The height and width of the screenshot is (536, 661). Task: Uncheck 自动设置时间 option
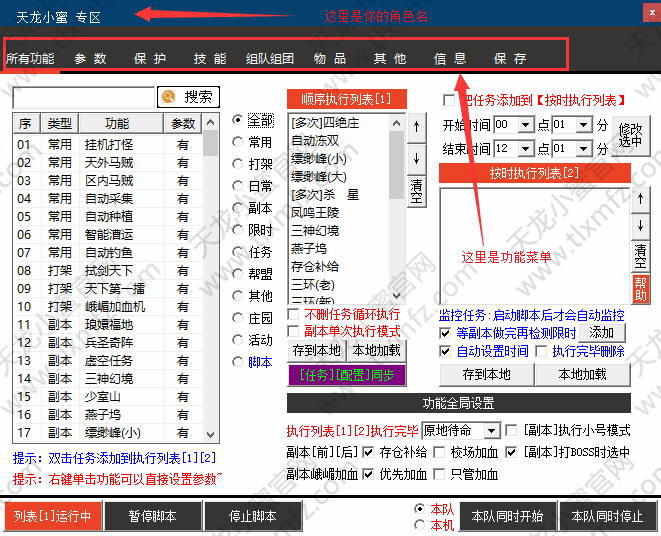(x=445, y=351)
